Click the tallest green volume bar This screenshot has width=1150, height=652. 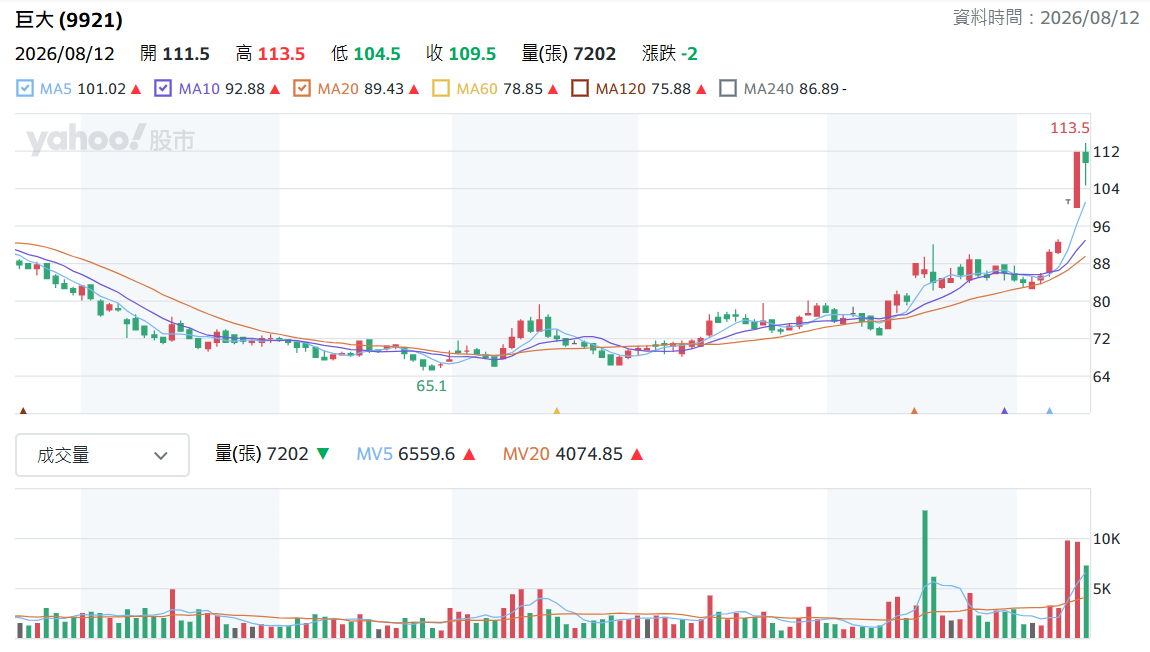click(x=925, y=574)
